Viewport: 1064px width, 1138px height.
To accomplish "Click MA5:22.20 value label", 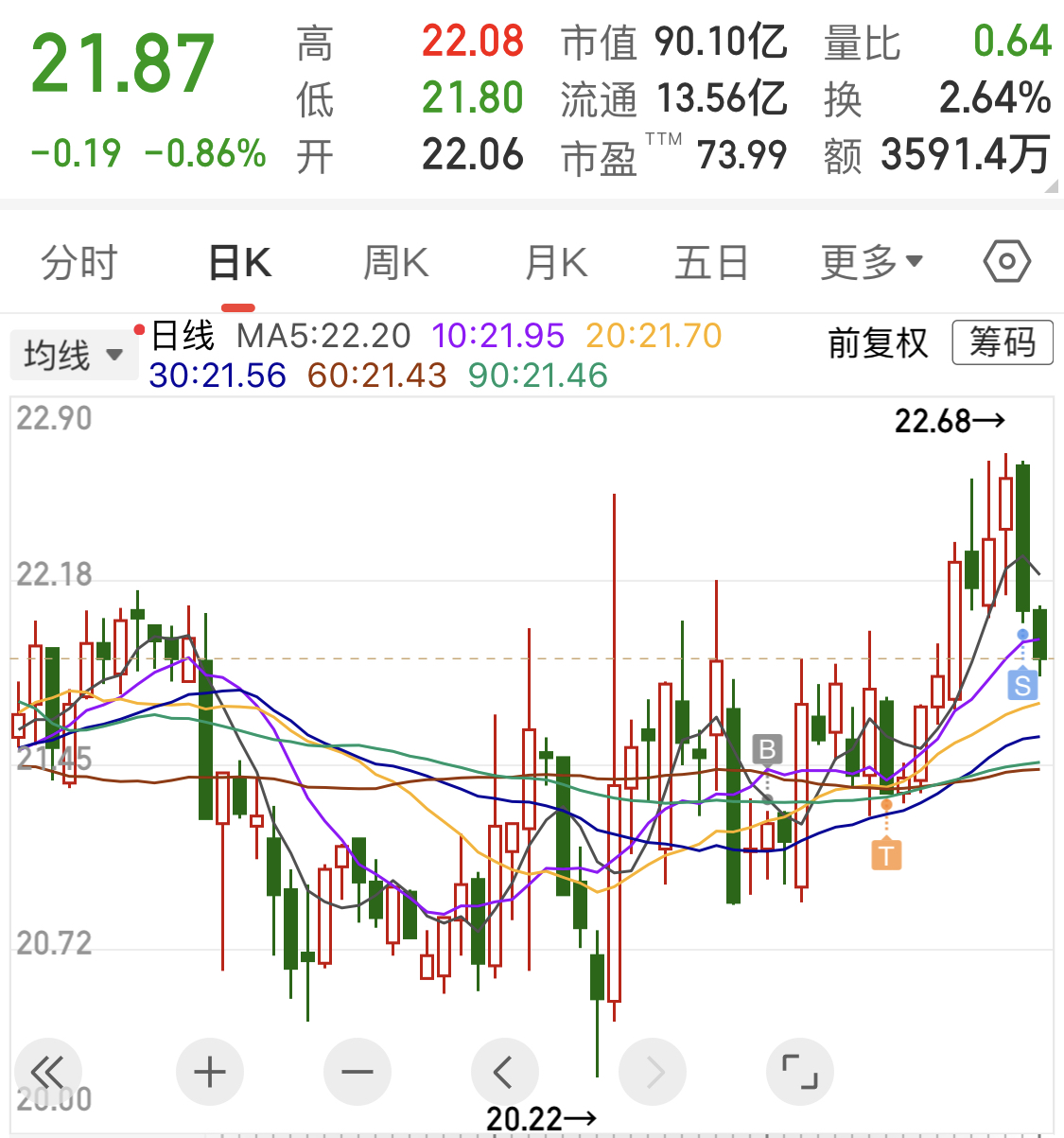I will [x=323, y=336].
